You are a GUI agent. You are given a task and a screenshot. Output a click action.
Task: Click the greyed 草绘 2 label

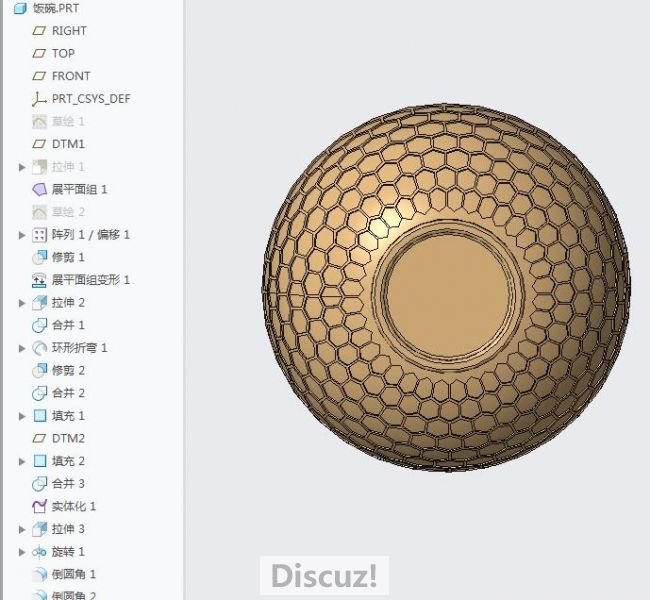point(68,212)
